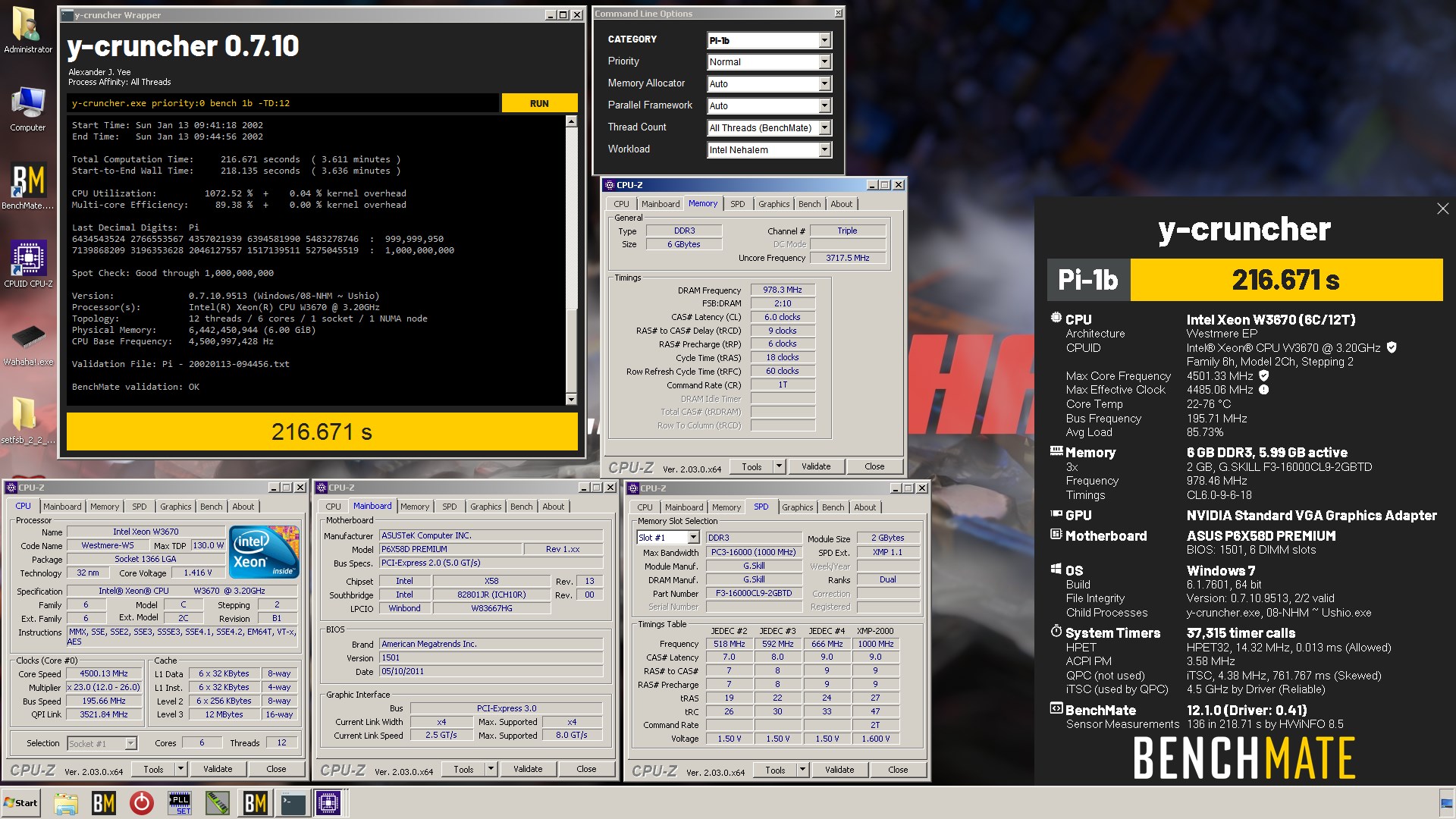The height and width of the screenshot is (819, 1456).
Task: Click the Max Bandwidth PC3-16000 field
Action: [754, 552]
